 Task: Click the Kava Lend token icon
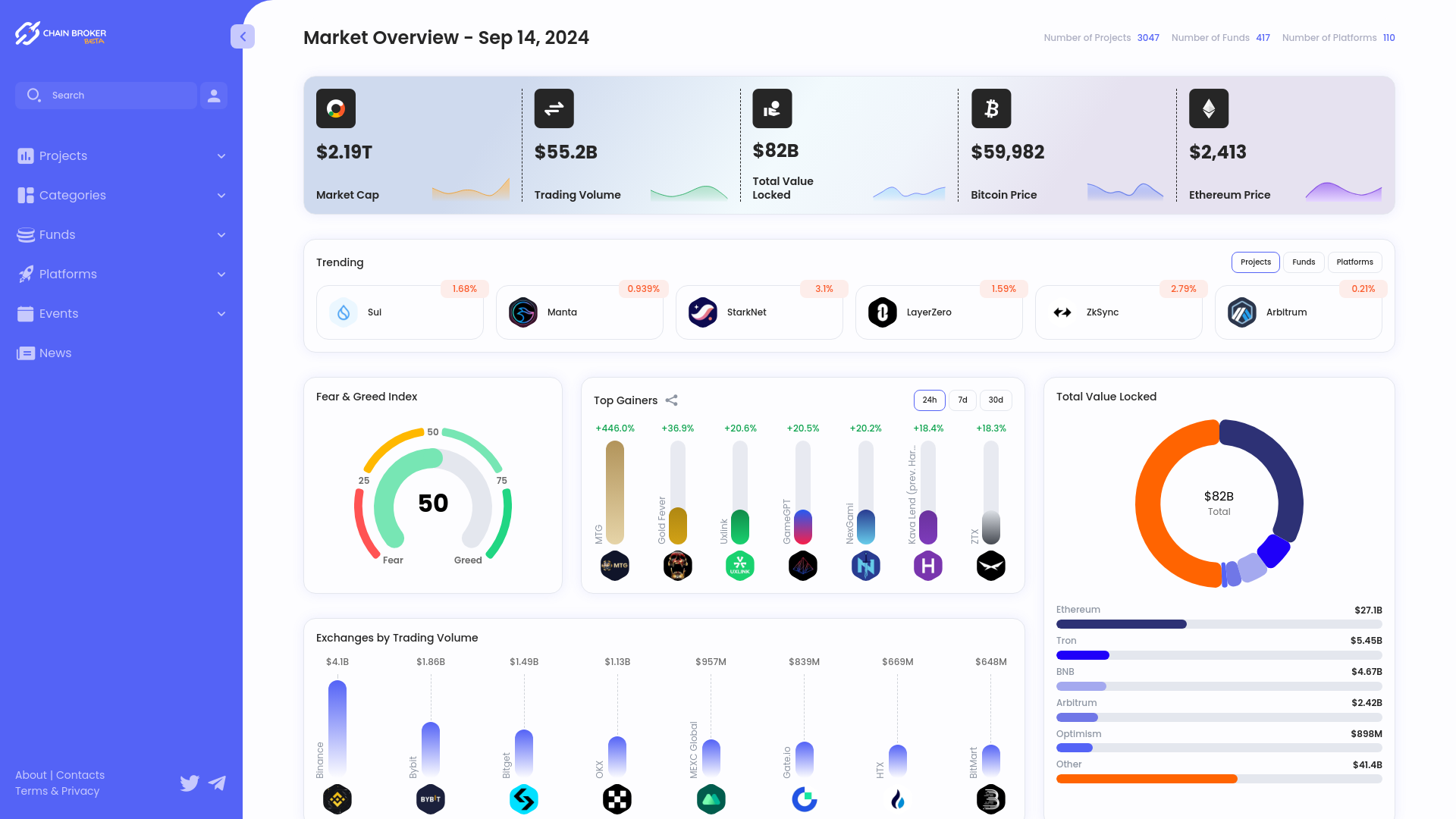click(x=928, y=566)
